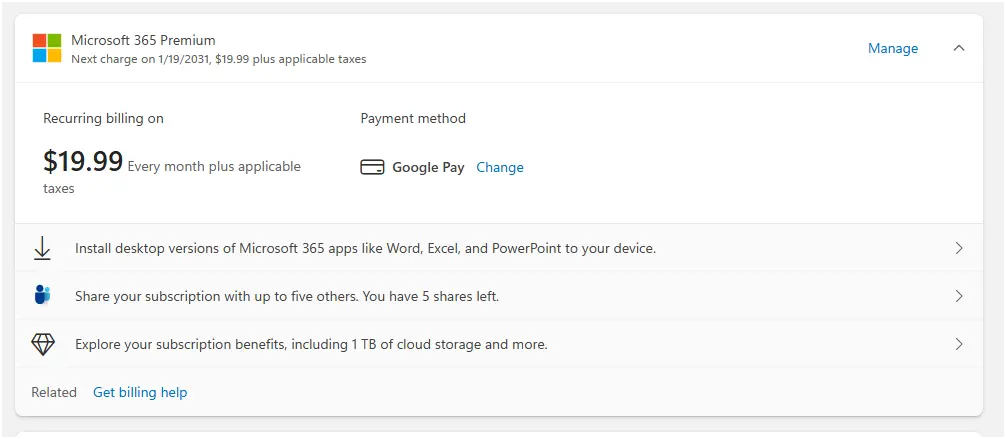Select Share your subscription with five others
Screen dimensions: 1006x439
[499, 296]
